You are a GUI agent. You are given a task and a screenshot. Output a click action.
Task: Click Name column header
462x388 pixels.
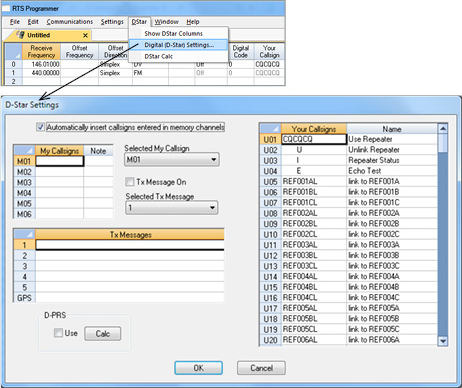(x=392, y=129)
